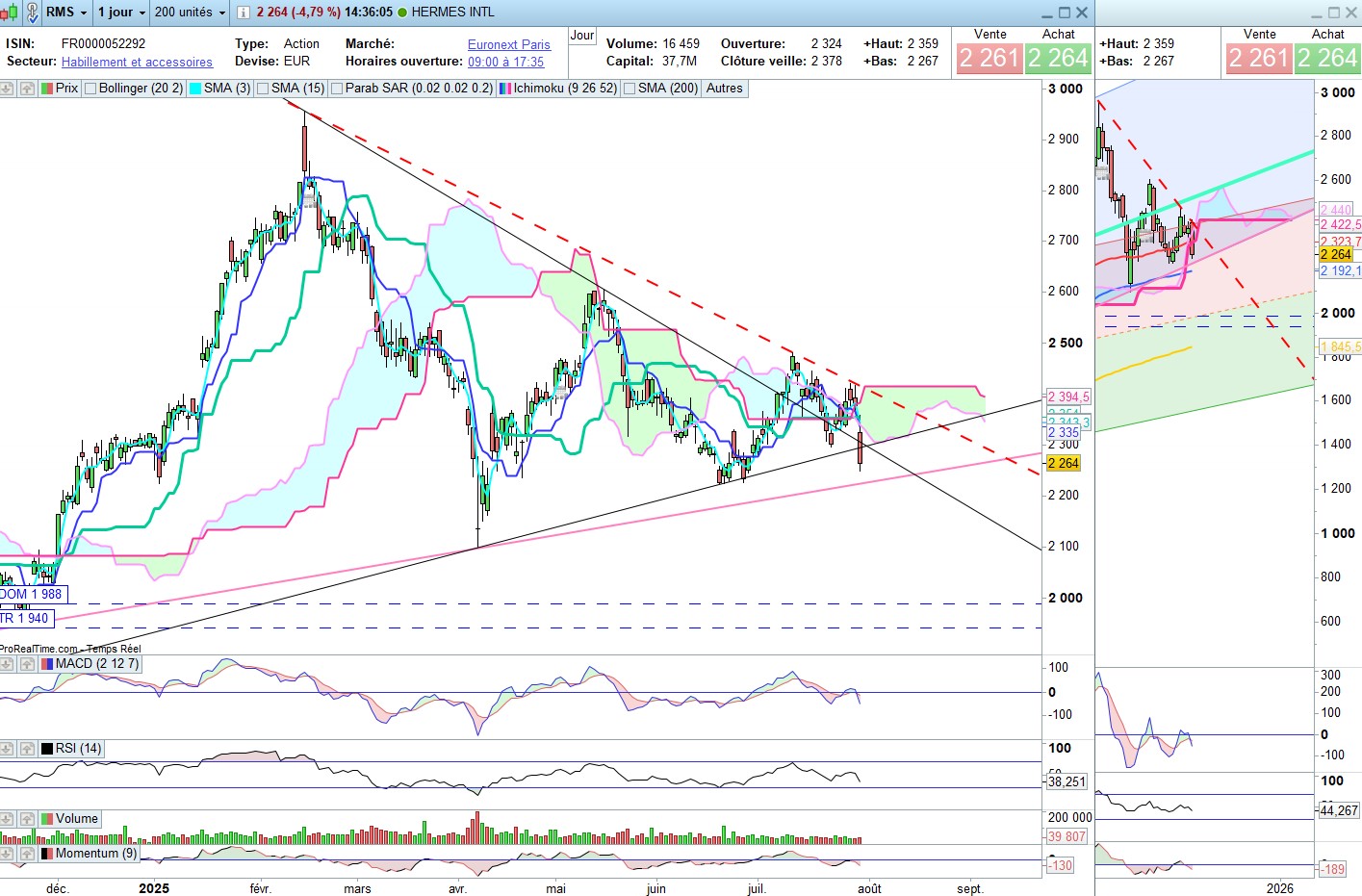The width and height of the screenshot is (1362, 896).
Task: Click the move-down arrow beside Momentum label
Action: pyautogui.click(x=8, y=854)
